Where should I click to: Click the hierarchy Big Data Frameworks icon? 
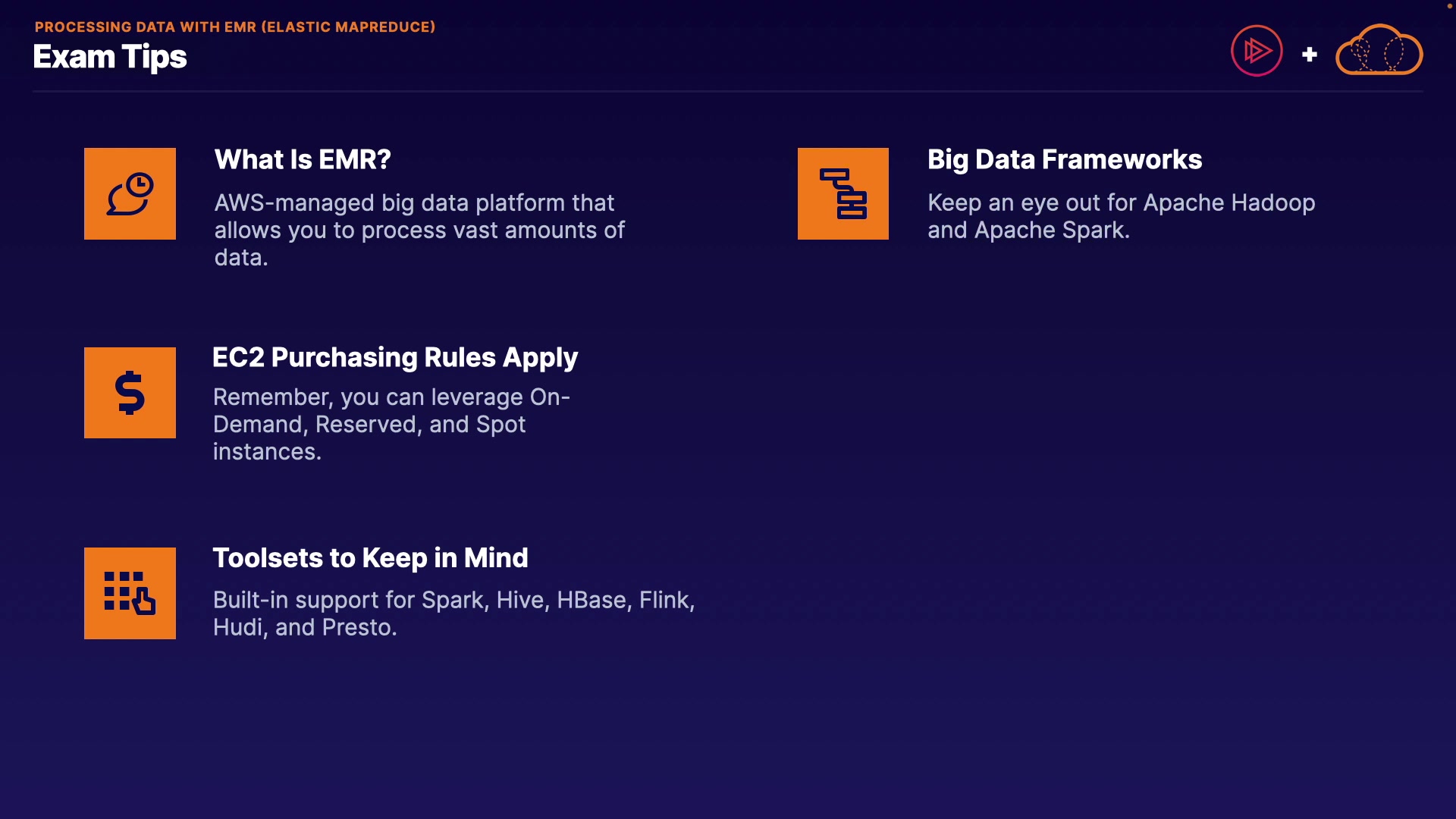click(843, 193)
